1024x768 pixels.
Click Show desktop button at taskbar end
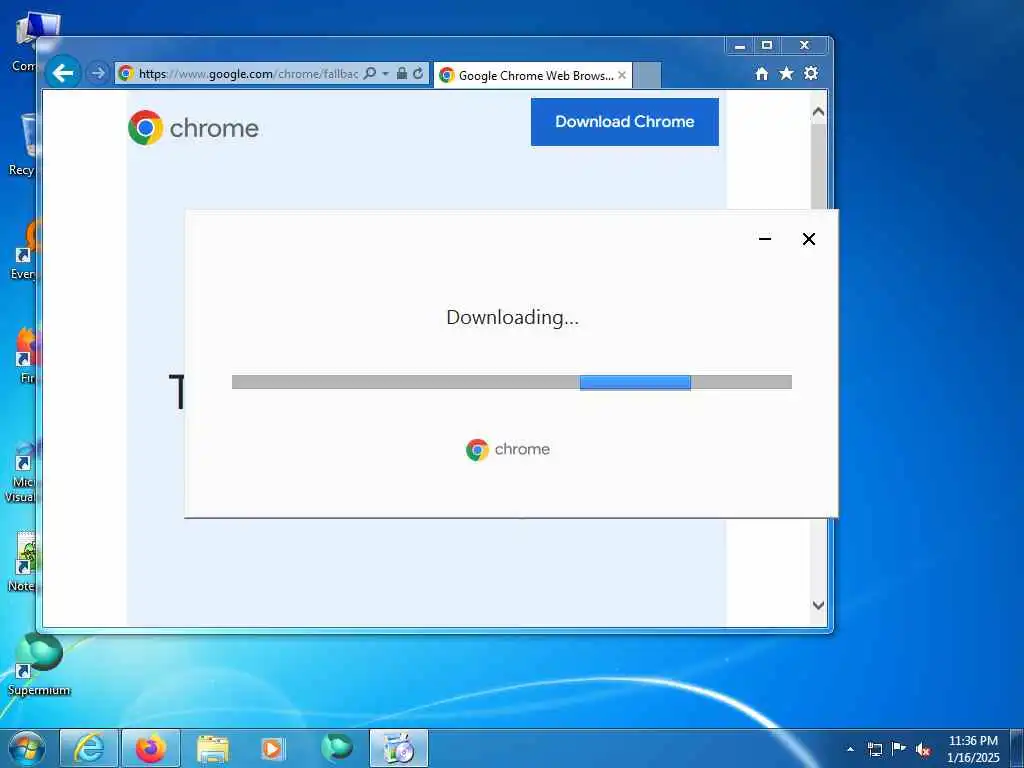pos(1017,748)
